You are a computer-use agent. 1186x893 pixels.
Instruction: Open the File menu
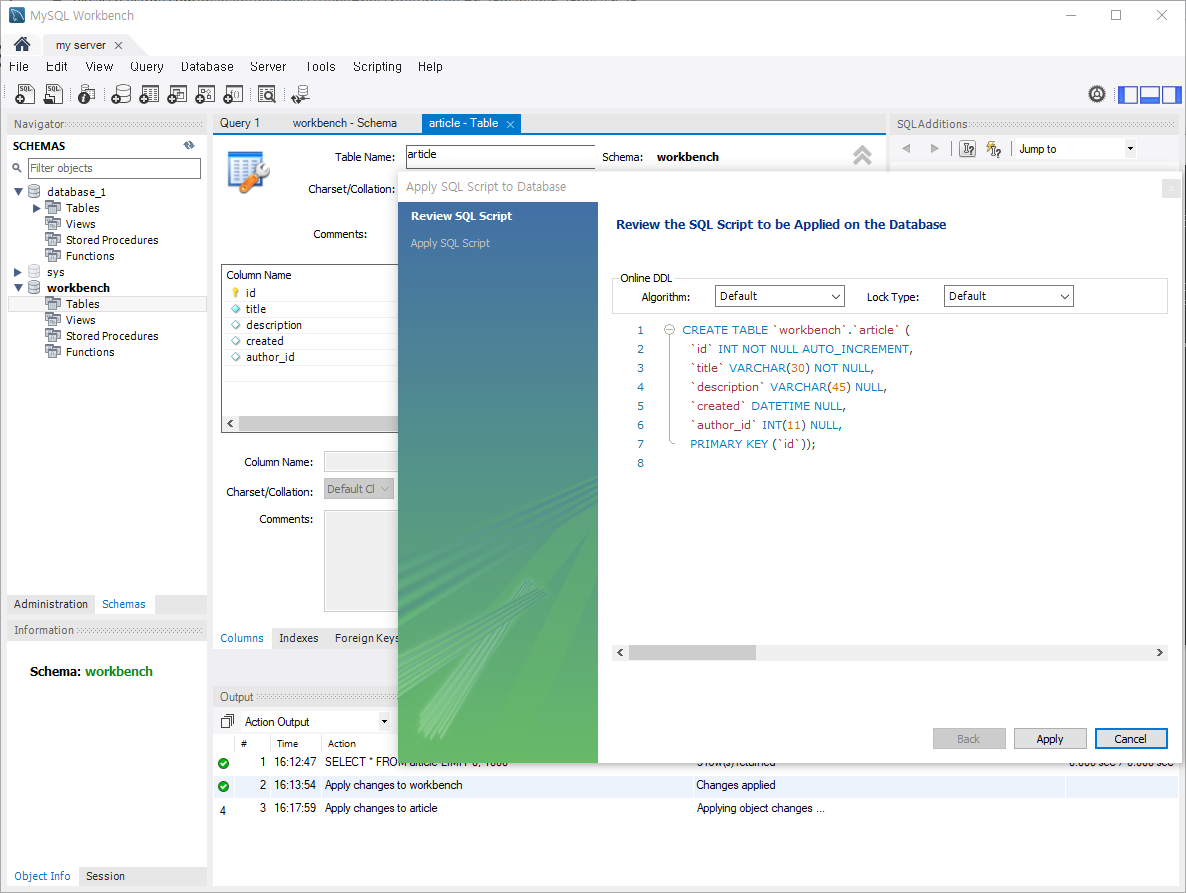click(19, 67)
